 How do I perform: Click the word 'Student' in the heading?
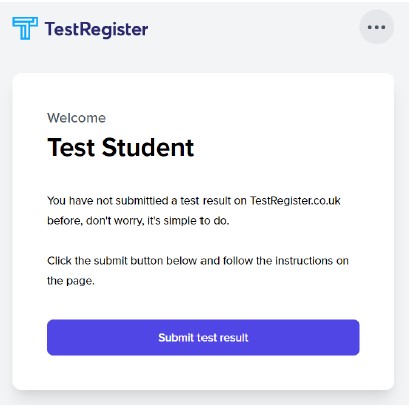click(x=148, y=147)
